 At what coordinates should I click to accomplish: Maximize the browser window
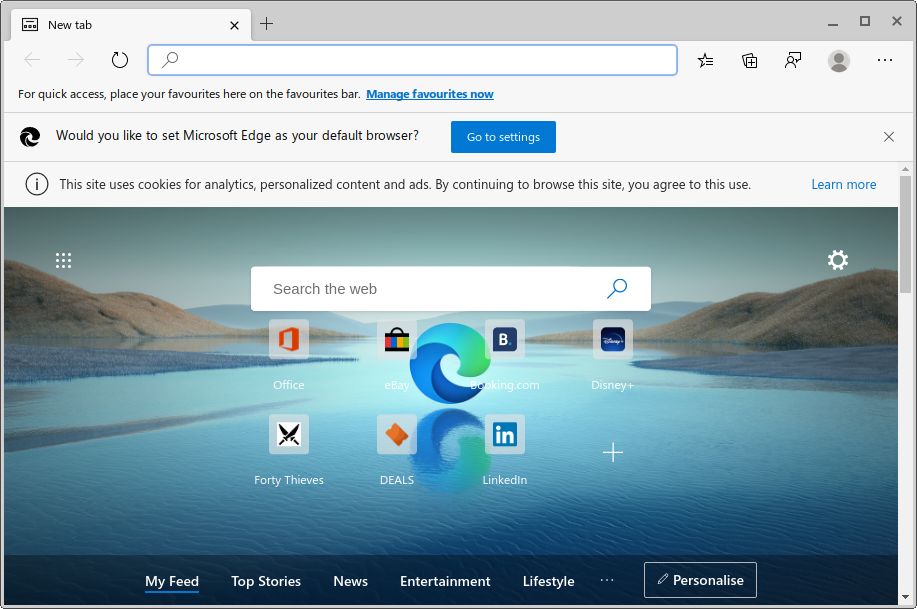[865, 22]
